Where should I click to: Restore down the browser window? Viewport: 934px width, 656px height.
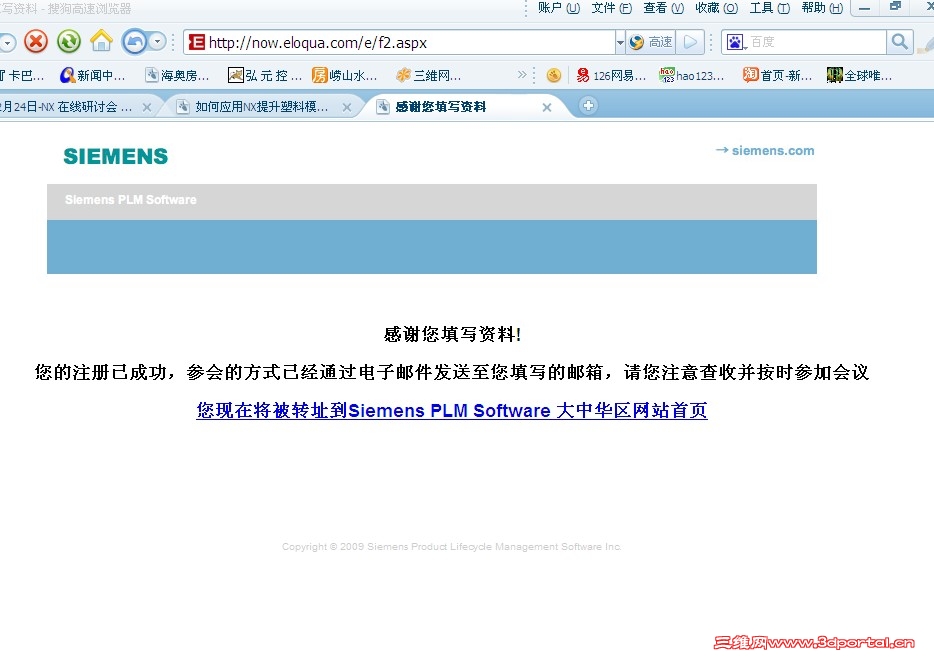(x=895, y=7)
